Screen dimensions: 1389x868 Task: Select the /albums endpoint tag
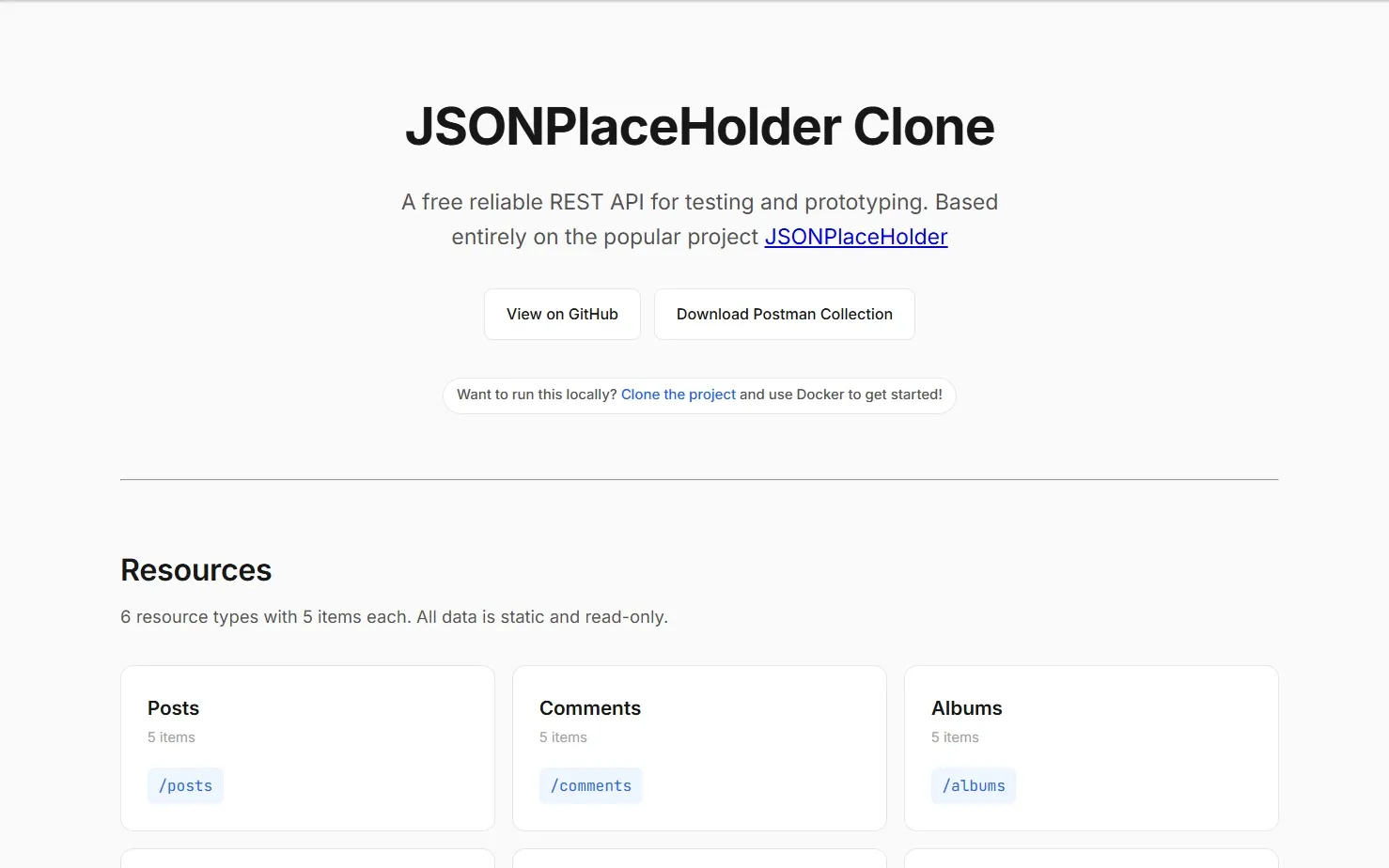point(974,786)
